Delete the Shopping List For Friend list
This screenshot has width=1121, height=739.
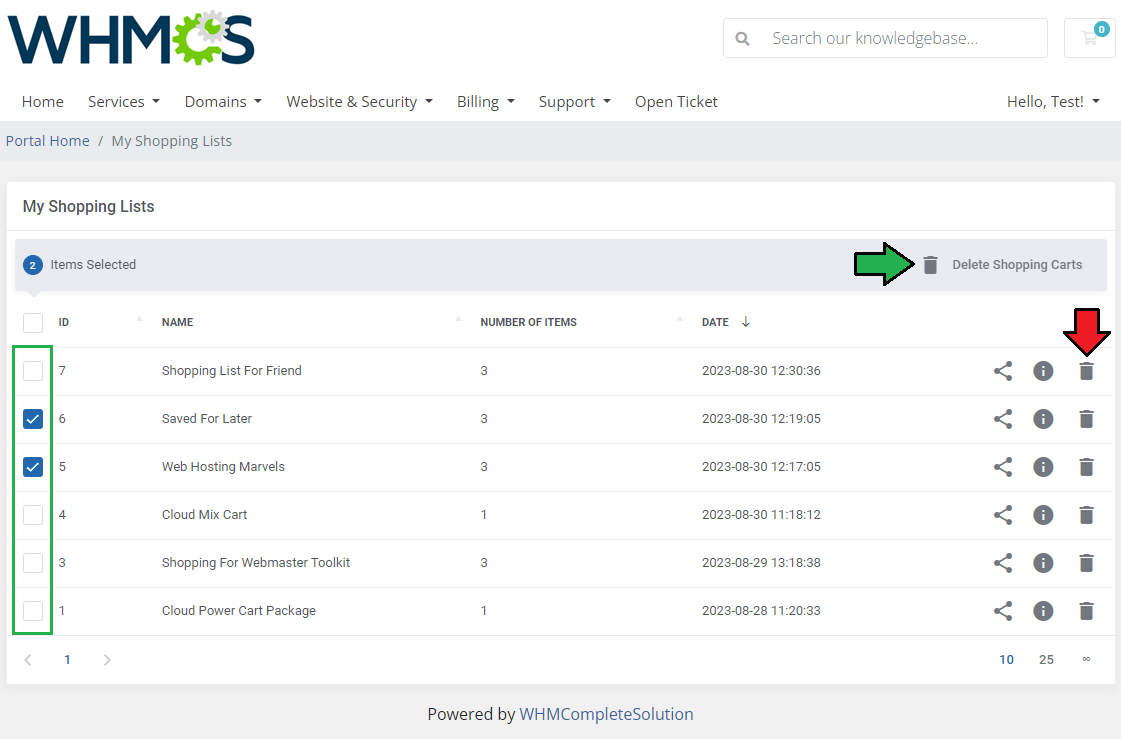tap(1086, 371)
